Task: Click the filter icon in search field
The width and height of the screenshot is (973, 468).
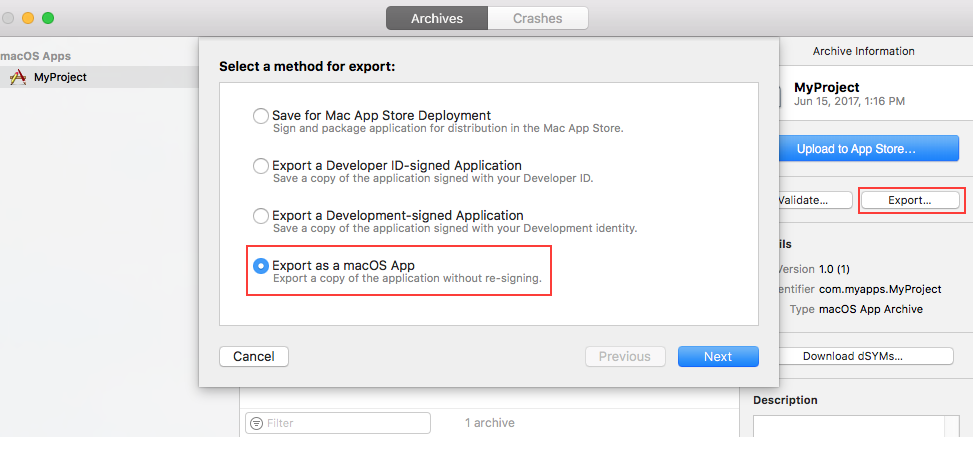Action: pyautogui.click(x=256, y=423)
